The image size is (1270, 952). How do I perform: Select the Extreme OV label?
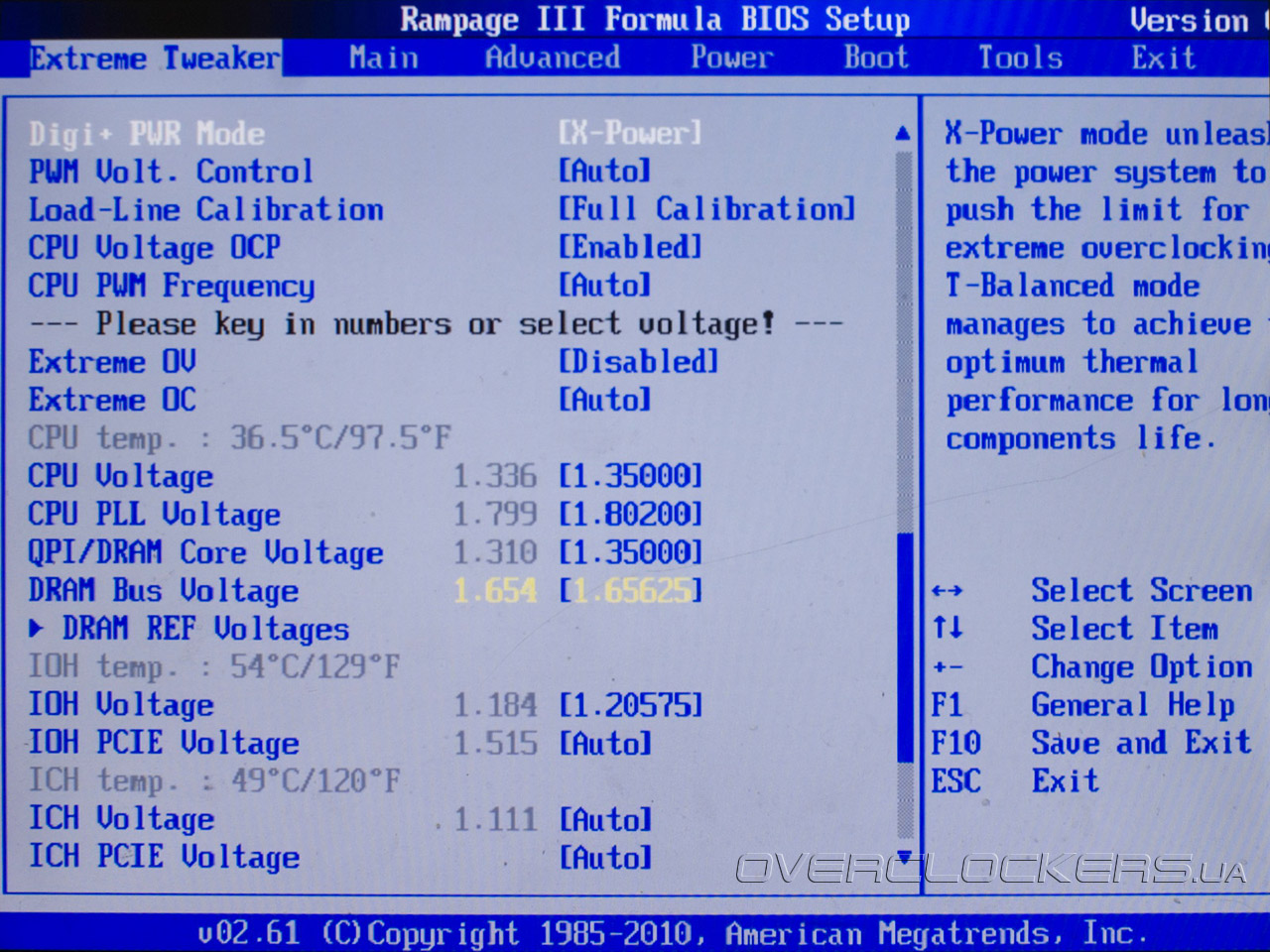click(112, 362)
